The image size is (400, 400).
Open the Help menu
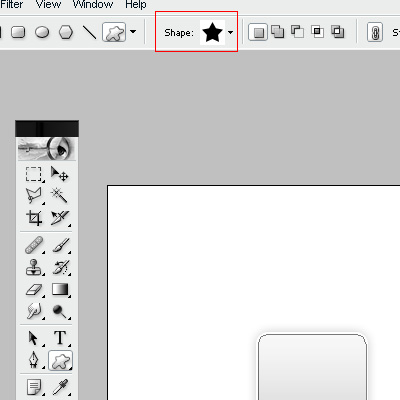coord(136,5)
